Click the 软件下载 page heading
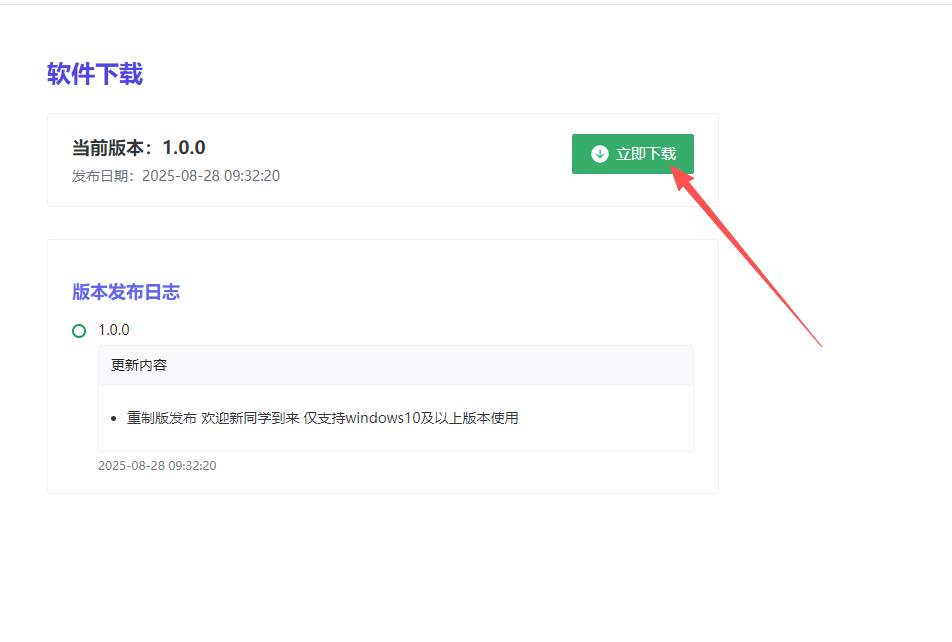This screenshot has height=642, width=952. pos(95,74)
